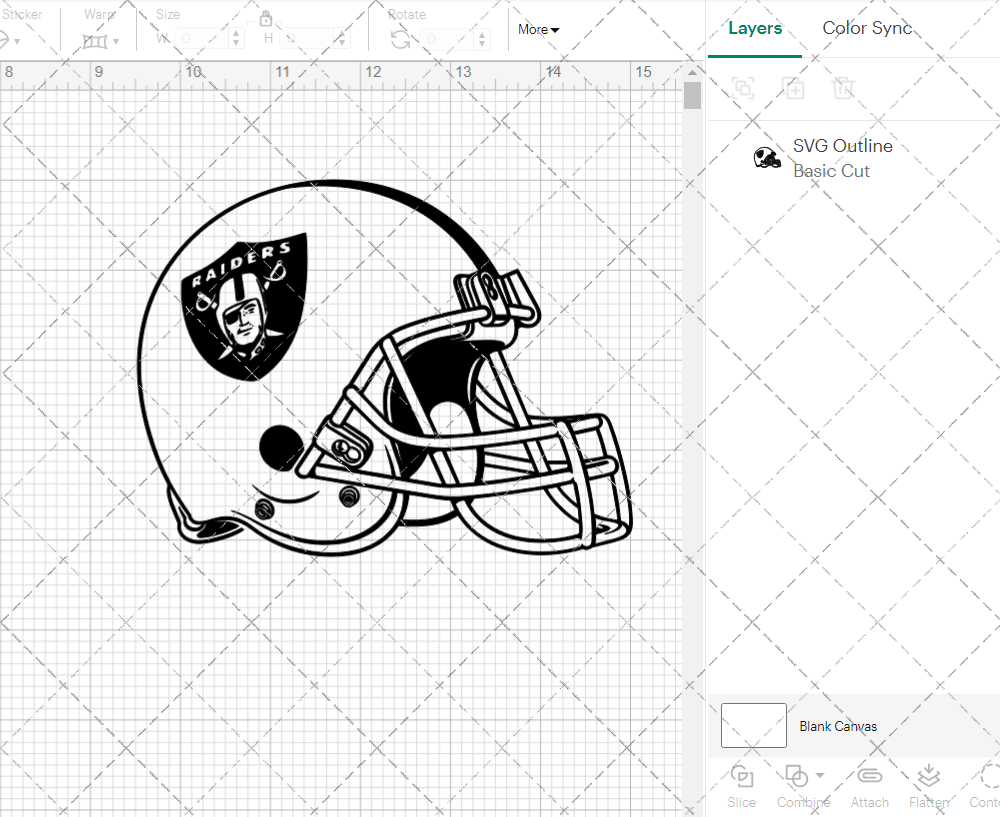Click the group layers icon

(x=742, y=88)
